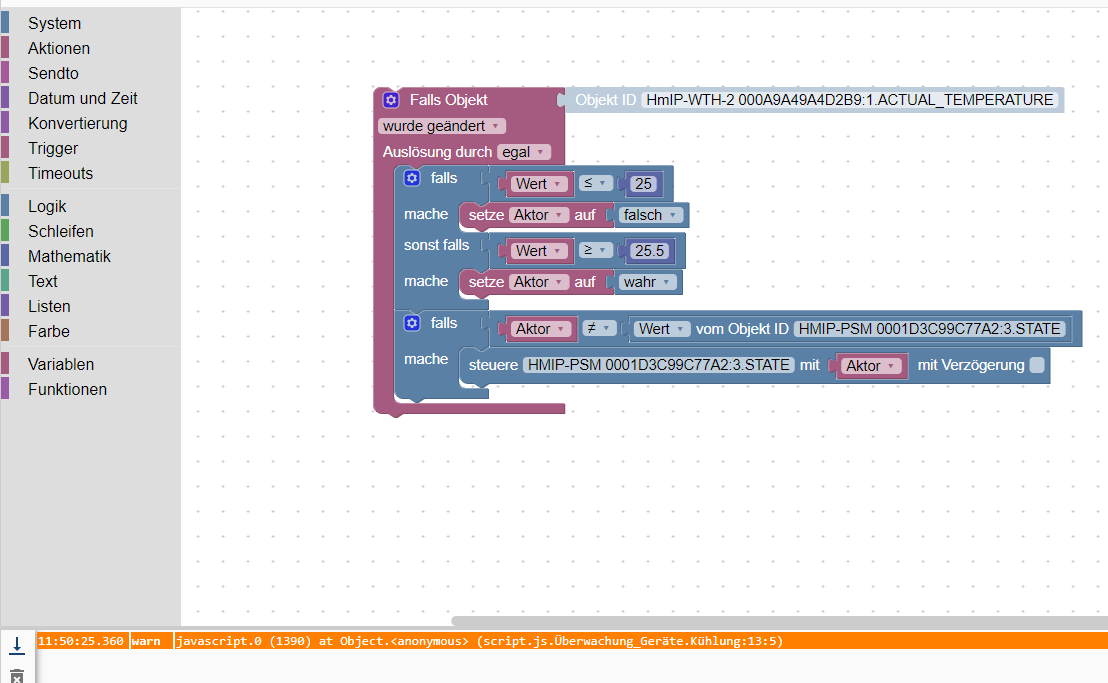Open the 'falsch' boolean dropdown
This screenshot has height=683, width=1108.
(650, 215)
